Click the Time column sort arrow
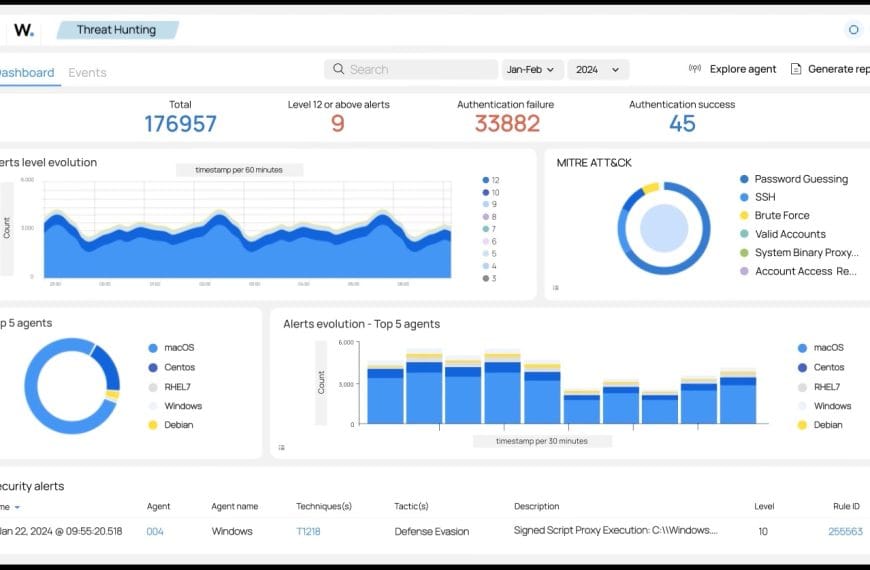This screenshot has width=870, height=570. click(x=17, y=507)
